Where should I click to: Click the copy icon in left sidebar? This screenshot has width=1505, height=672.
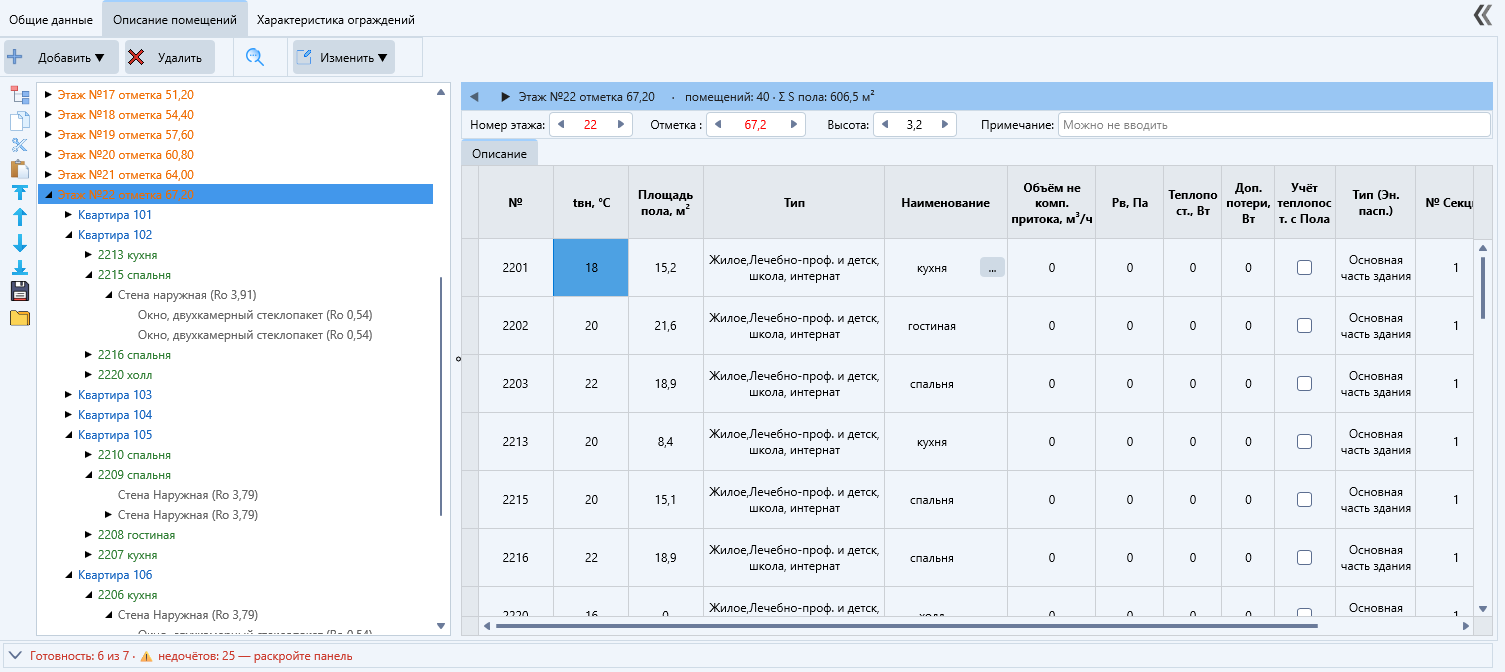click(19, 121)
